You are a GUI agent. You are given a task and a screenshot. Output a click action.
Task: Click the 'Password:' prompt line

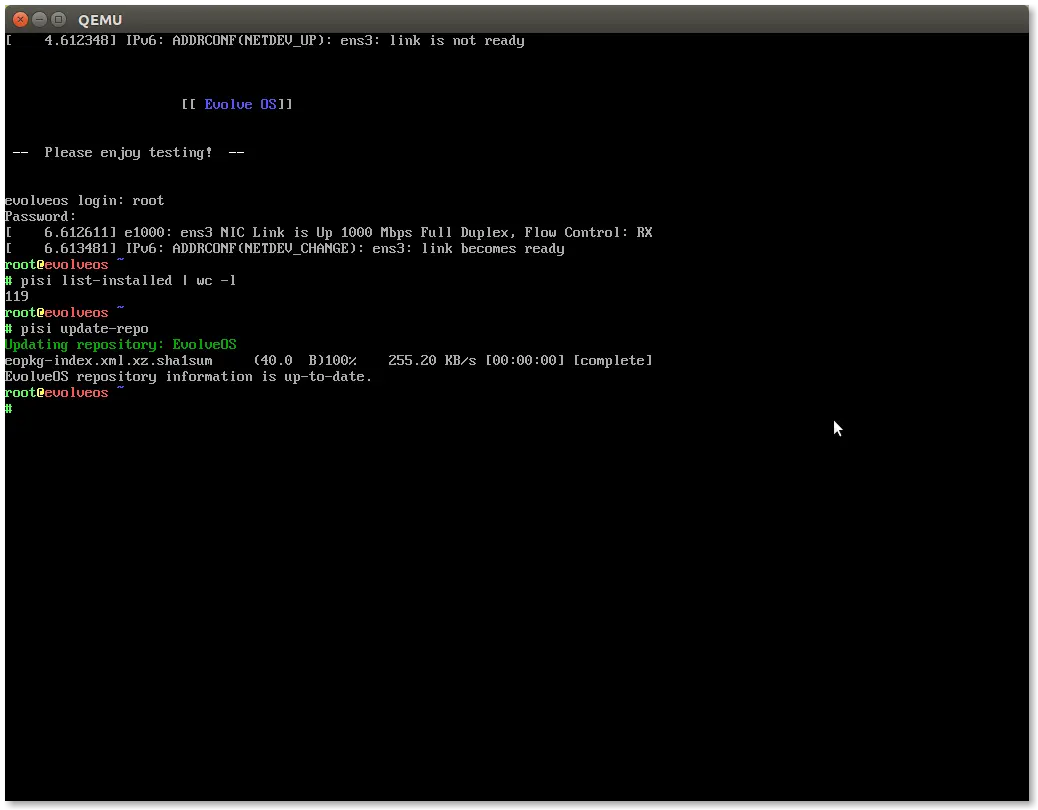(40, 216)
